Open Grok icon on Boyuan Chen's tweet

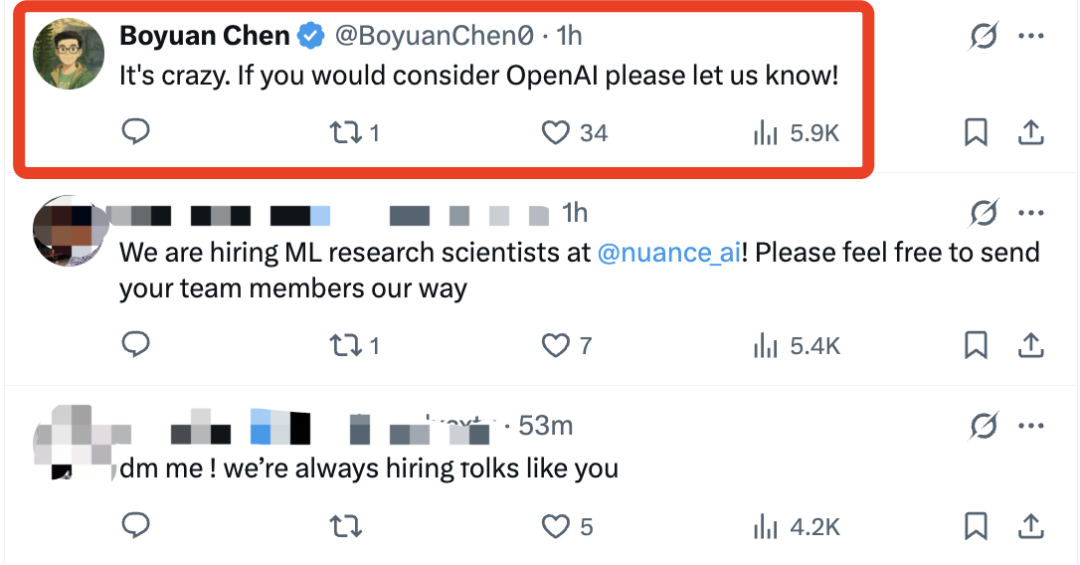pyautogui.click(x=984, y=37)
